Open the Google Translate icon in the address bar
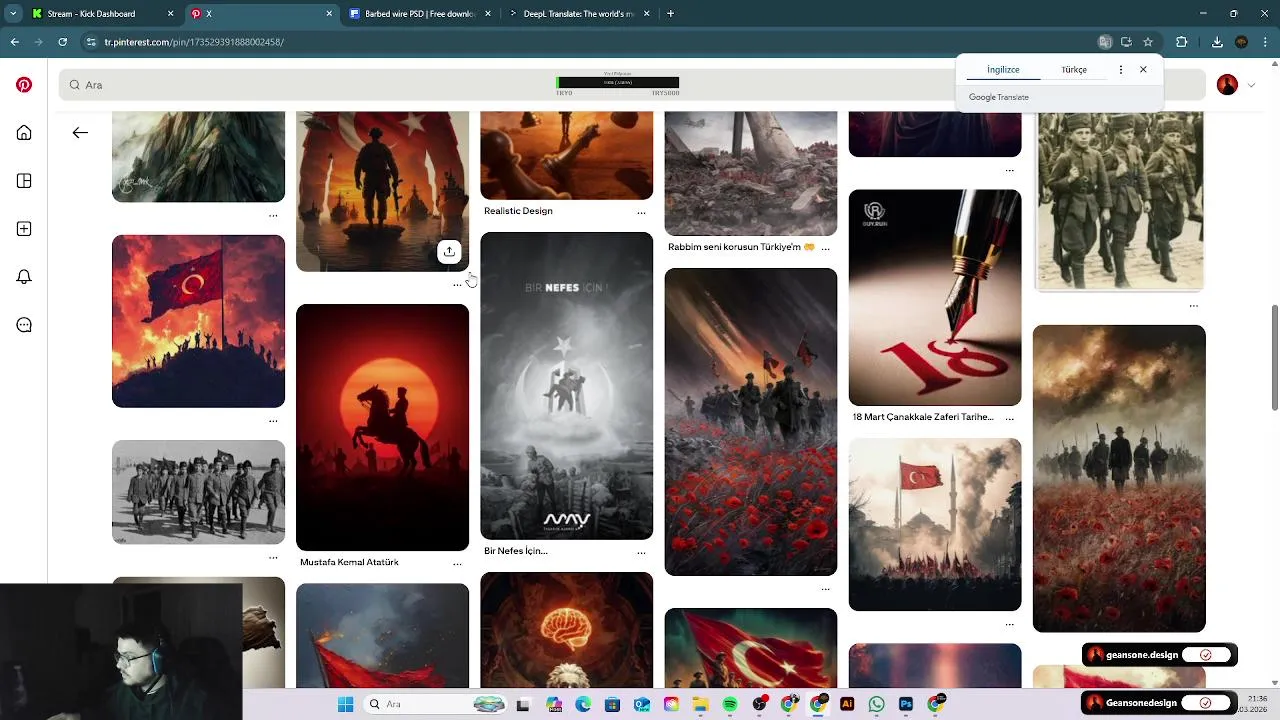This screenshot has height=720, width=1280. pyautogui.click(x=1105, y=42)
